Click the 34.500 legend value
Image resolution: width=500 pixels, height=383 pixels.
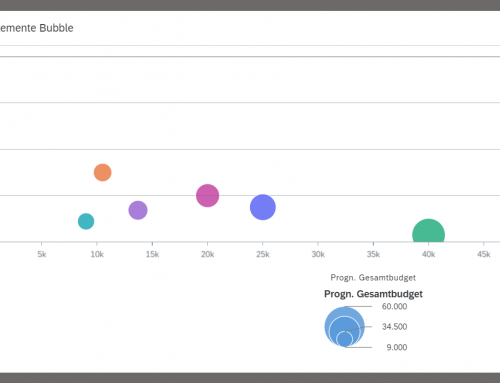tap(394, 327)
